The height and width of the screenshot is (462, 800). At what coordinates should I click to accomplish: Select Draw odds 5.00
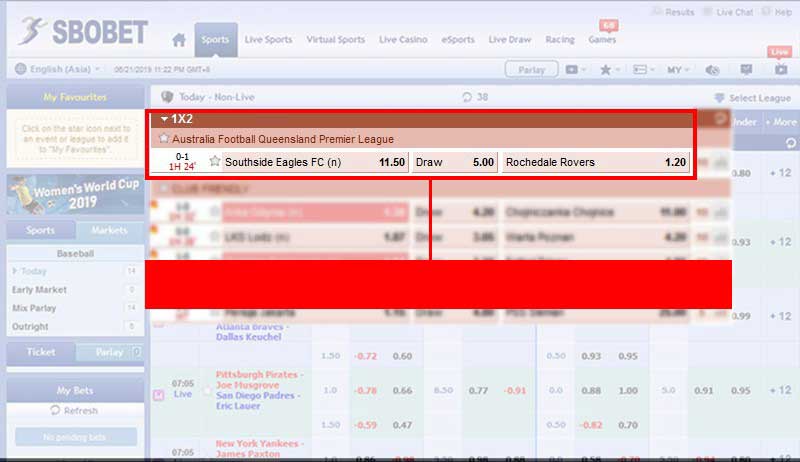click(455, 162)
